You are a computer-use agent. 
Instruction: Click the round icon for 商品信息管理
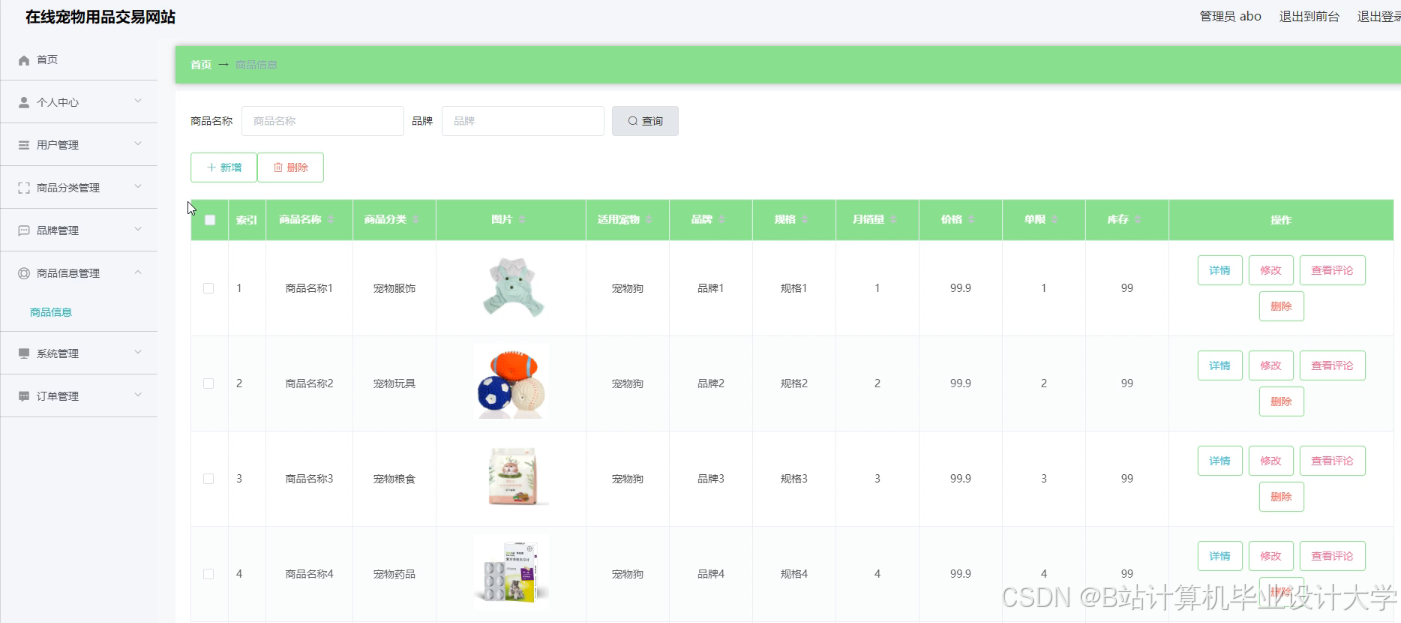[24, 273]
